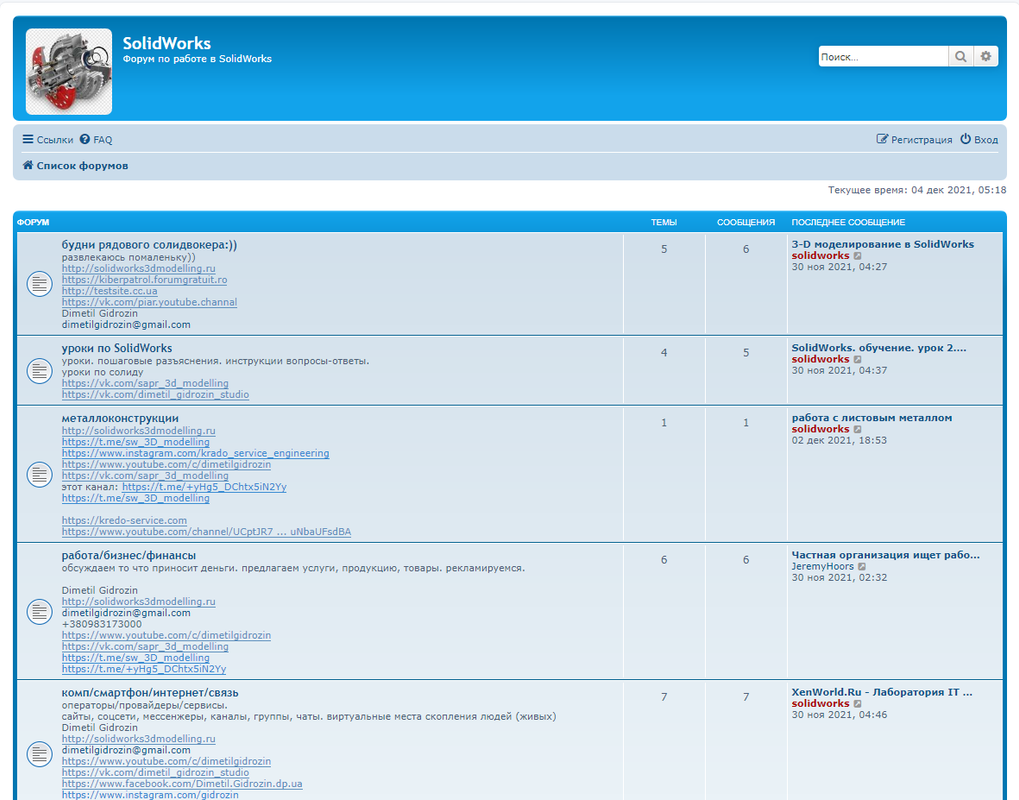Open link https://vk.com/piar.youtube.channal
Viewport: 1019px width, 800px height.
[x=149, y=302]
